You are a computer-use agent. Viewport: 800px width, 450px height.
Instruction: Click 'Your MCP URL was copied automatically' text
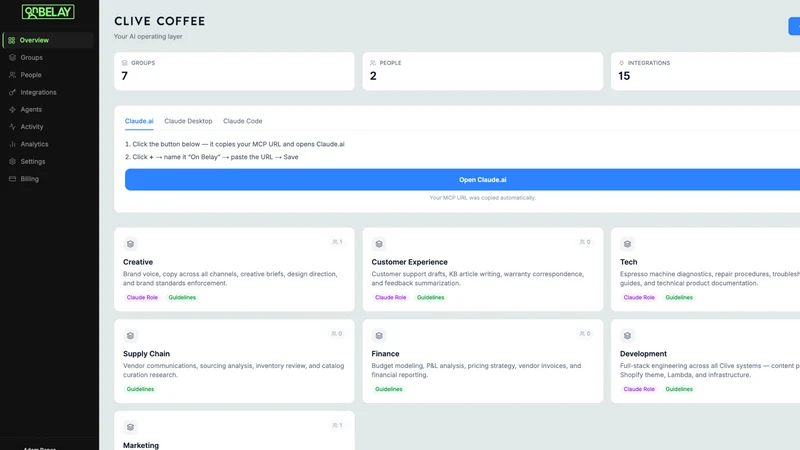(483, 197)
